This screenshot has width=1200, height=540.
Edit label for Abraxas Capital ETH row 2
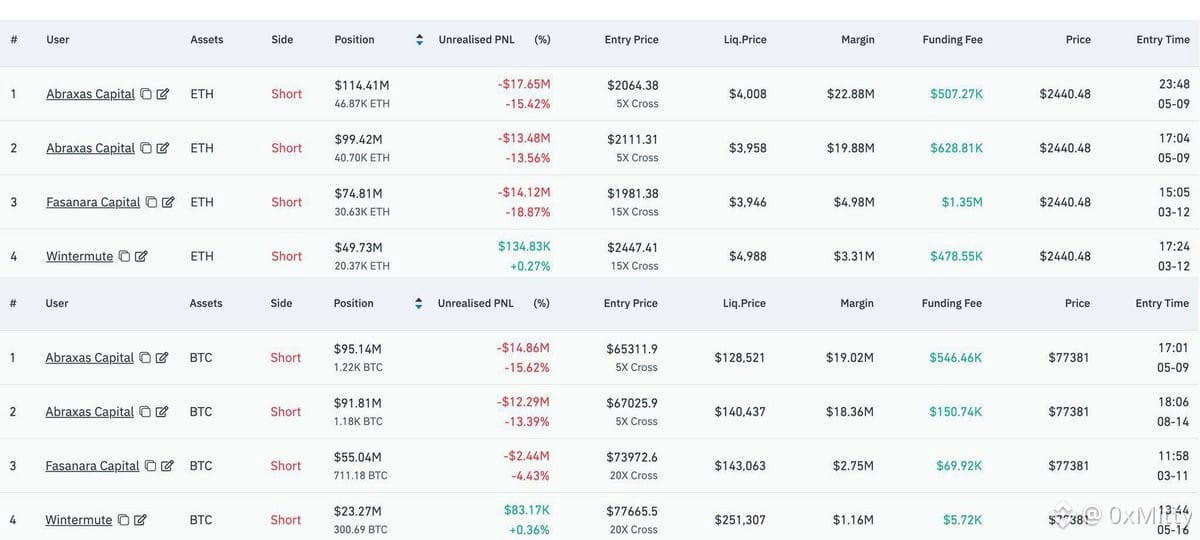tap(163, 148)
